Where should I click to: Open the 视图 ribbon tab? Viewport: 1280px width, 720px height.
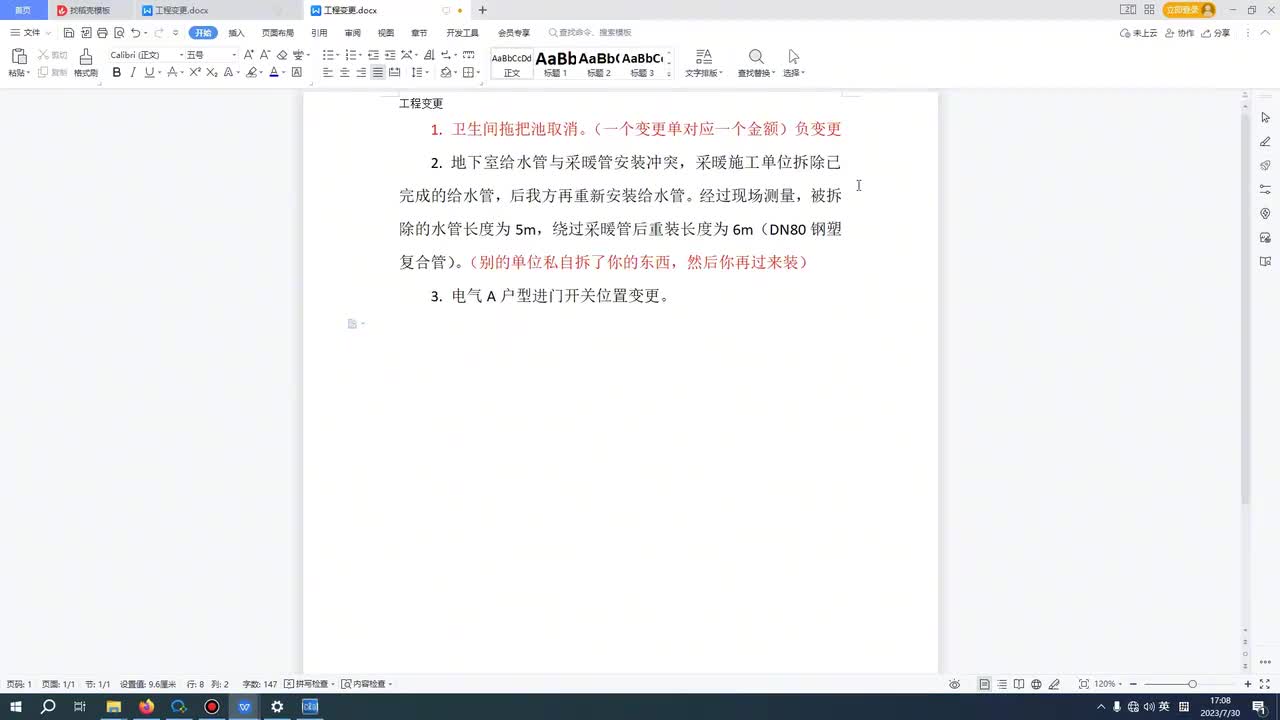tap(386, 33)
